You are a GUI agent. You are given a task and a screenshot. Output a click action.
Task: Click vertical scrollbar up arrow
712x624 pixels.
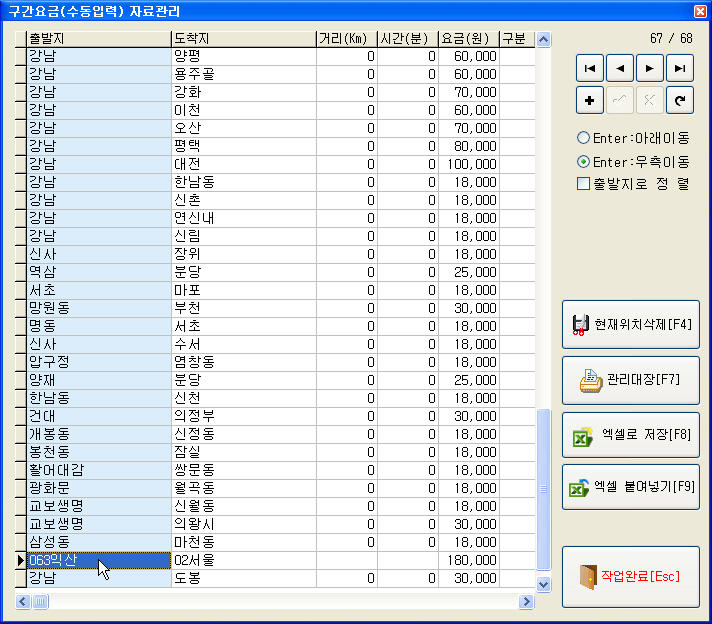pos(543,40)
